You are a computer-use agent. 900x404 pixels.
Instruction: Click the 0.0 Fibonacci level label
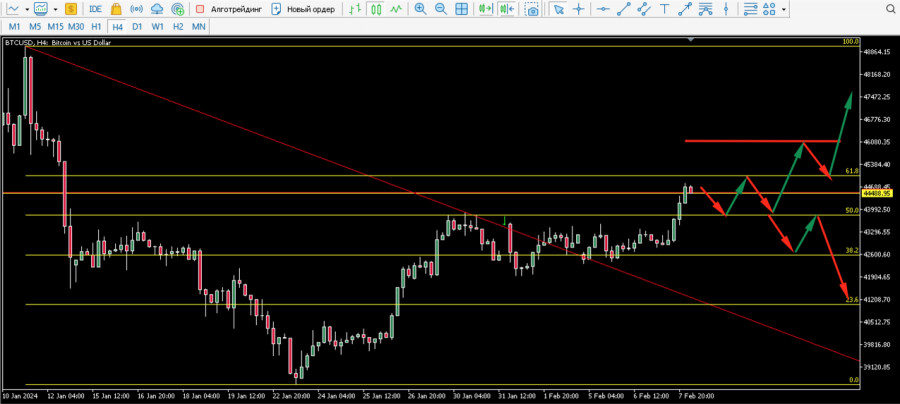(854, 380)
